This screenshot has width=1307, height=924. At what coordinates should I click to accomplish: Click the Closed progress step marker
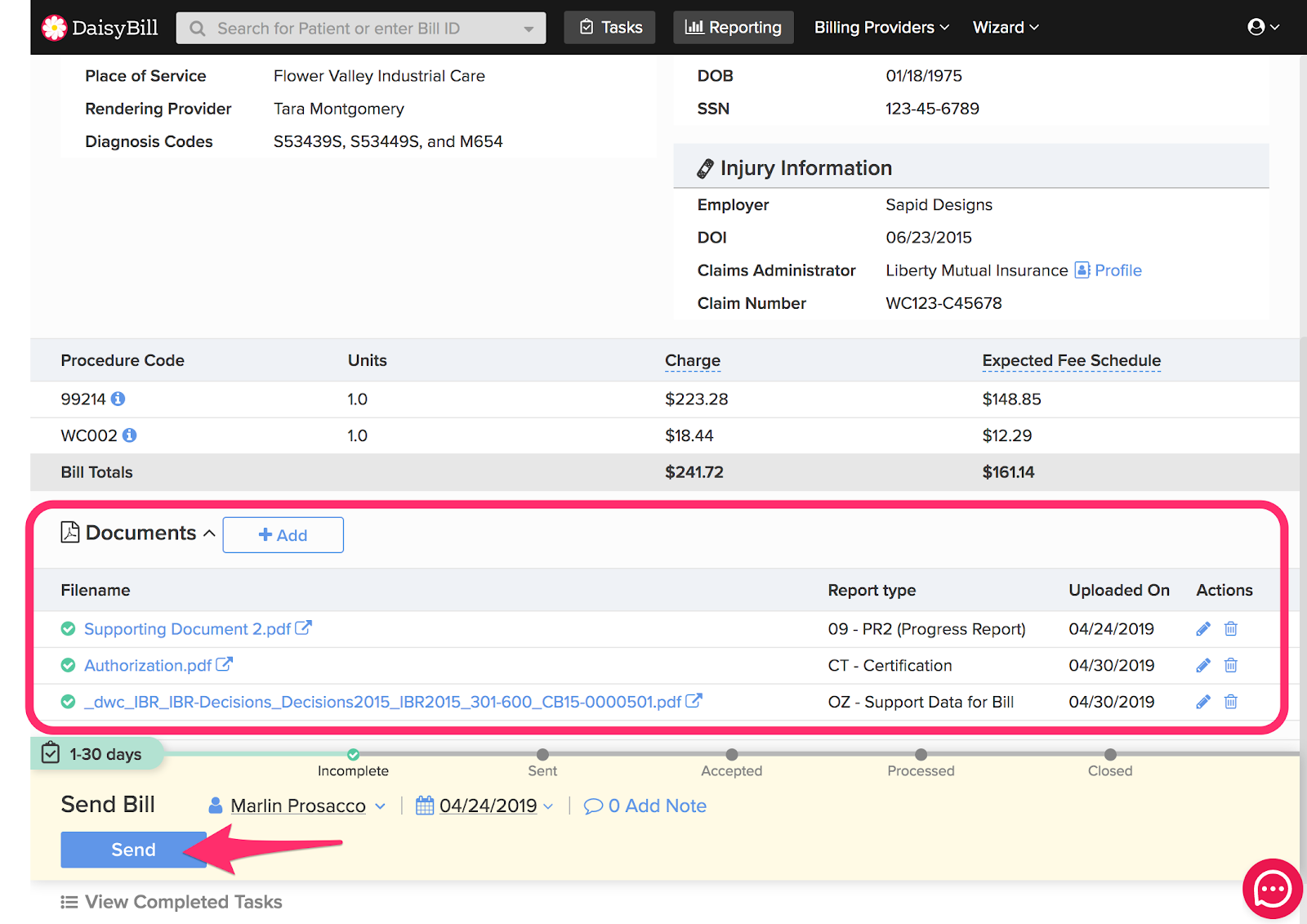tap(1110, 755)
